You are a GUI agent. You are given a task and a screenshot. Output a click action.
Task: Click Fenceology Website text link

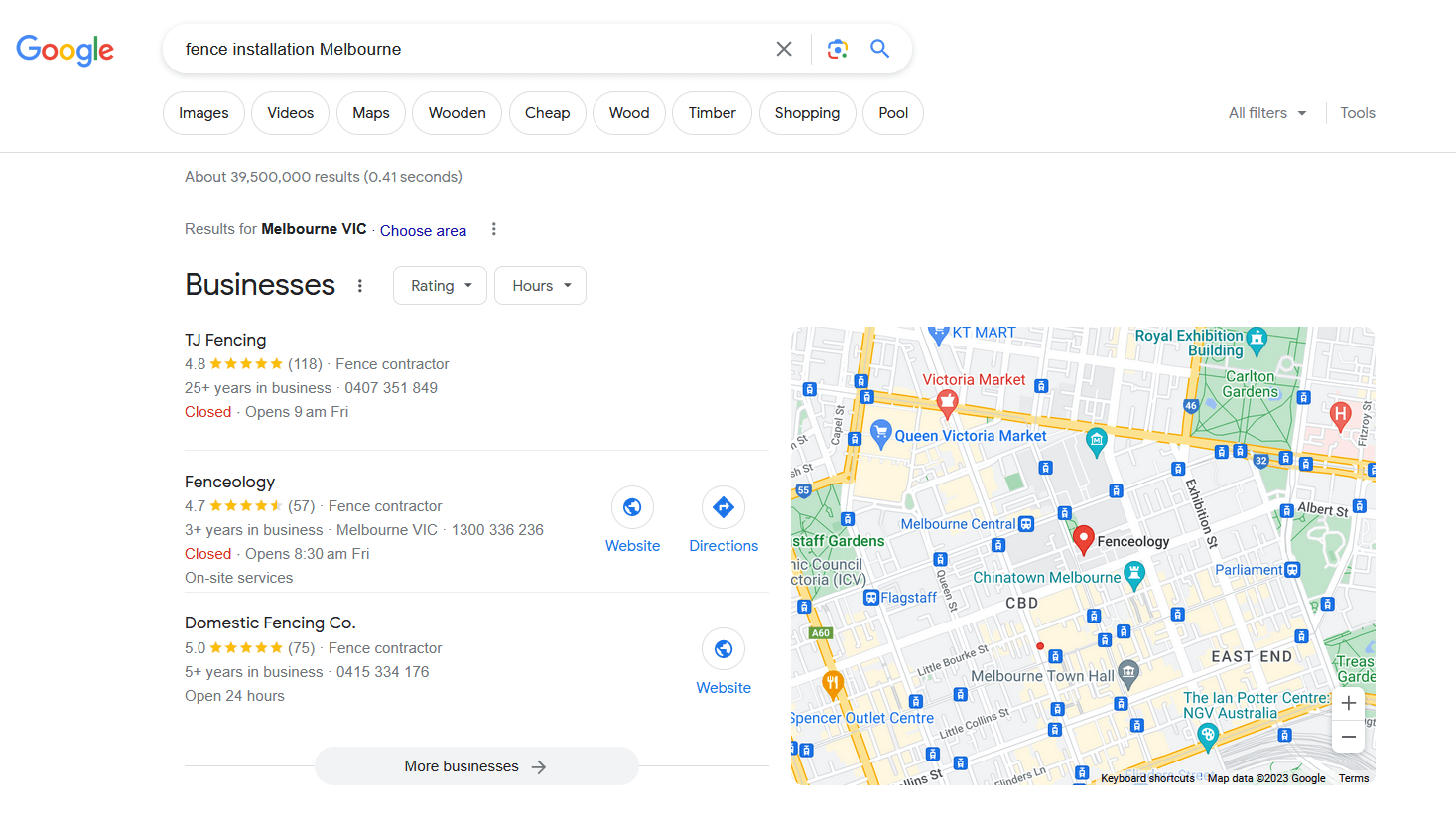632,546
